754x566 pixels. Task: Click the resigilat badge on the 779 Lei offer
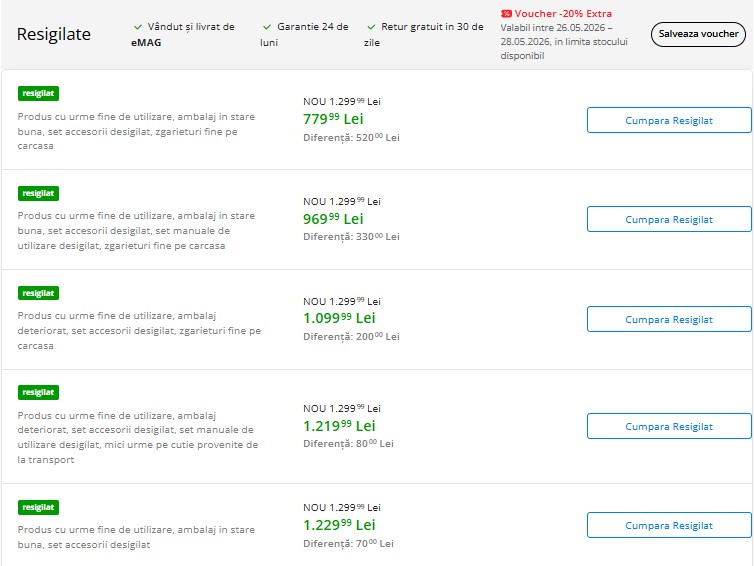38,93
